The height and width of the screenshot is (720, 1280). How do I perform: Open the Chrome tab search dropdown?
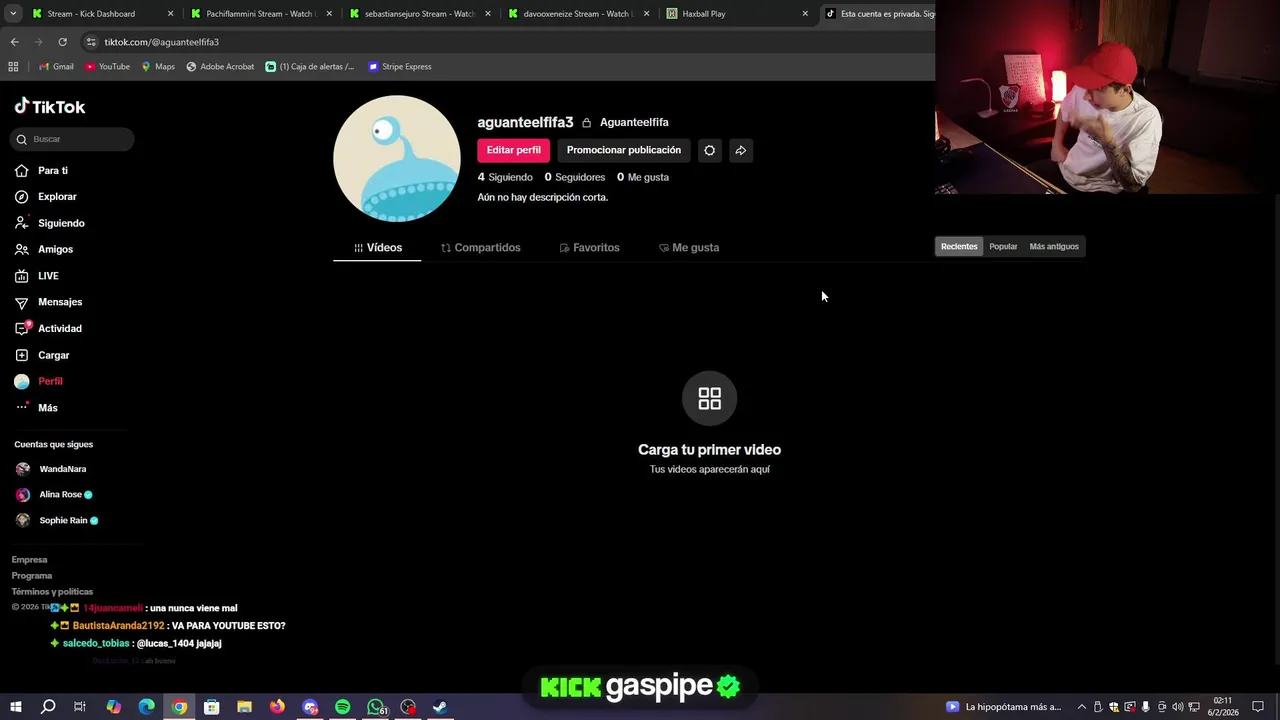pos(13,14)
